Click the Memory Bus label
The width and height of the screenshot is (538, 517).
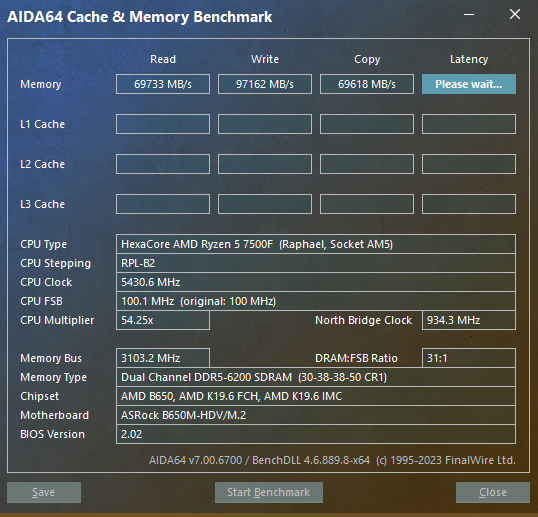point(51,359)
